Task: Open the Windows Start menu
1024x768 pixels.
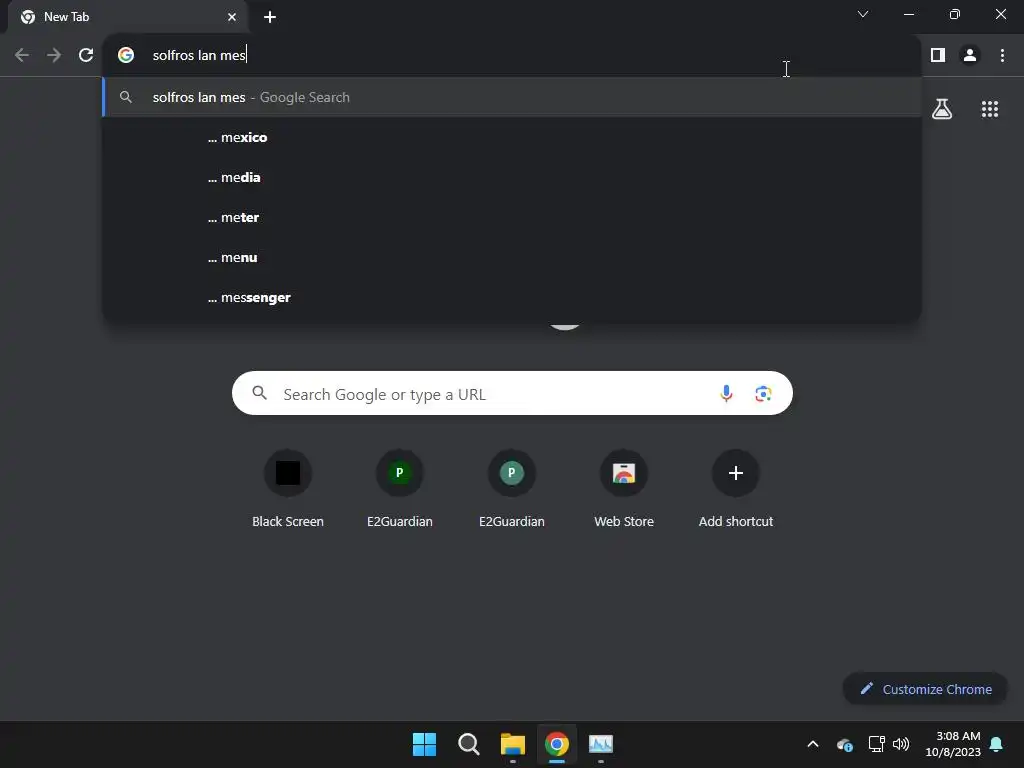Action: [424, 744]
